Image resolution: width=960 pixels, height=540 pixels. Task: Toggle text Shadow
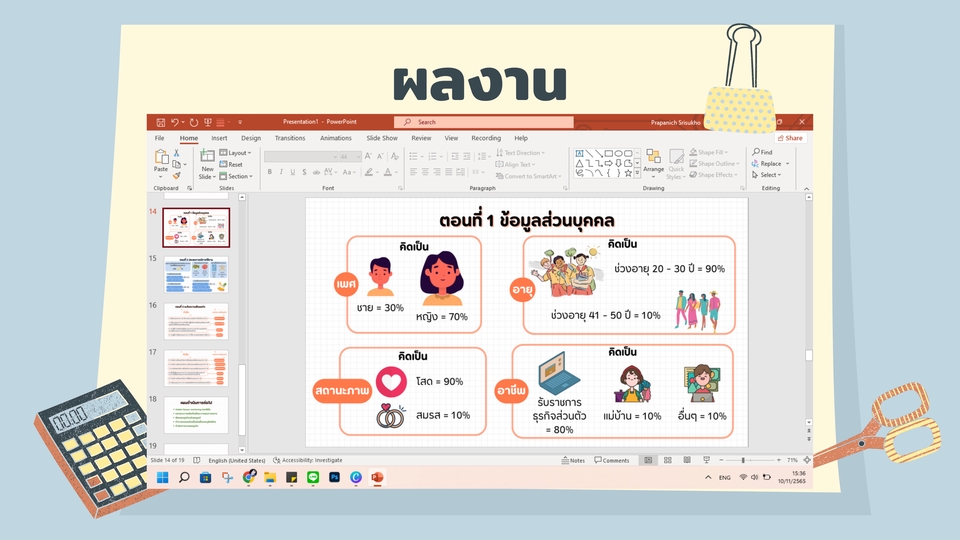(x=304, y=172)
